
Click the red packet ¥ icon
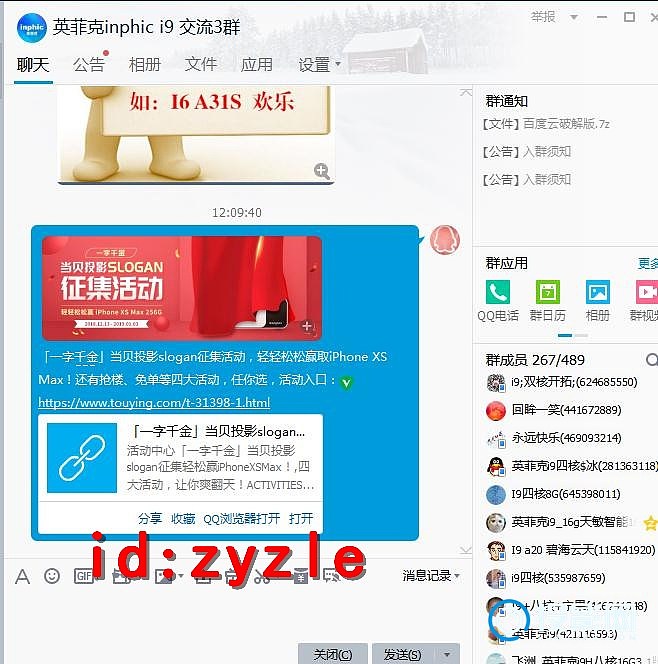301,577
